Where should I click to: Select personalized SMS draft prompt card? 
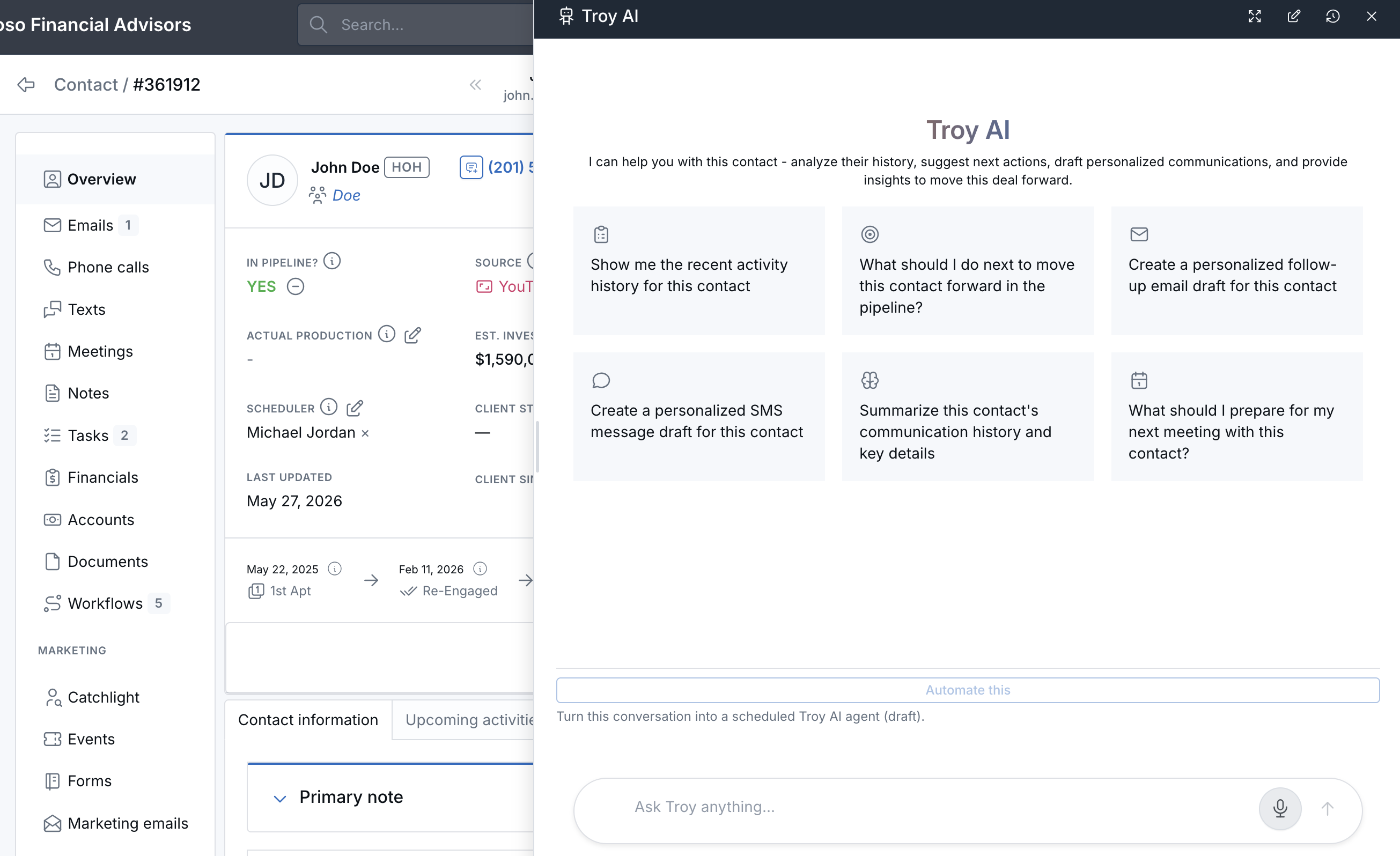tap(698, 416)
